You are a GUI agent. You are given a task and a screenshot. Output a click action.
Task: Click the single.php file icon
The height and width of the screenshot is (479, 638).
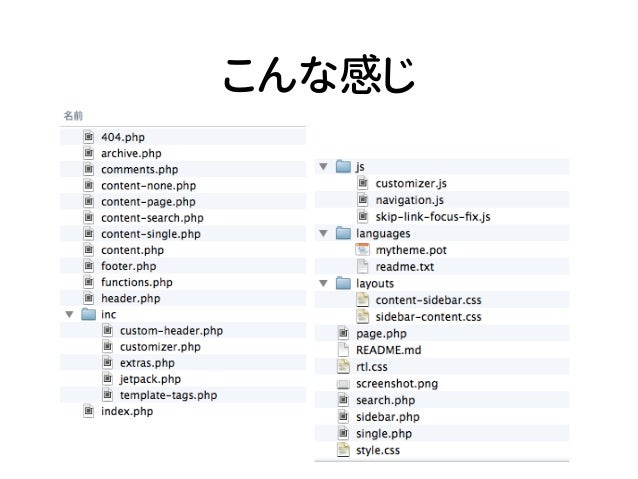coord(343,433)
